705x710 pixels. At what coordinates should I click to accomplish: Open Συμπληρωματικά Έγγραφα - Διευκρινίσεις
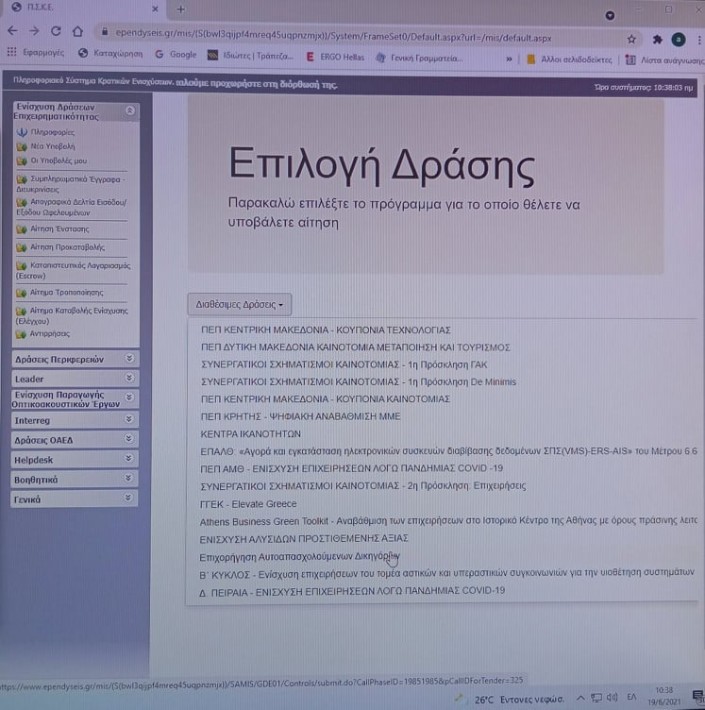point(71,184)
